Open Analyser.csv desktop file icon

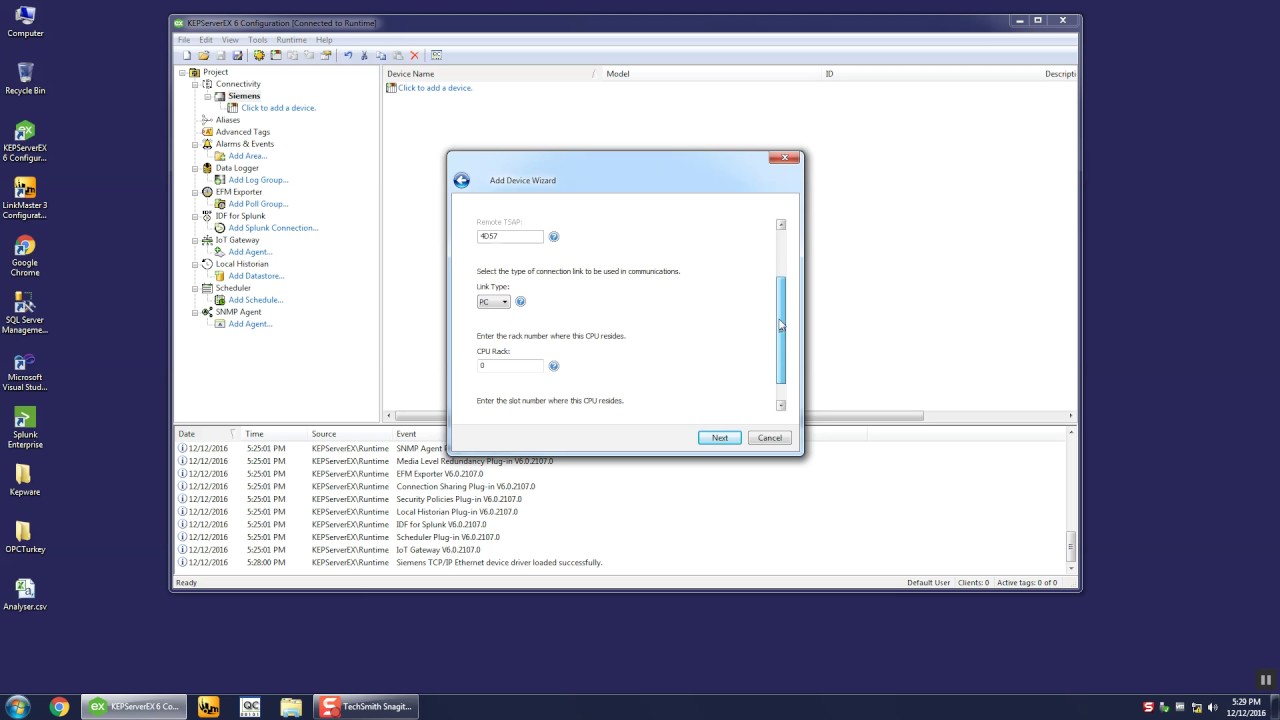pos(25,595)
